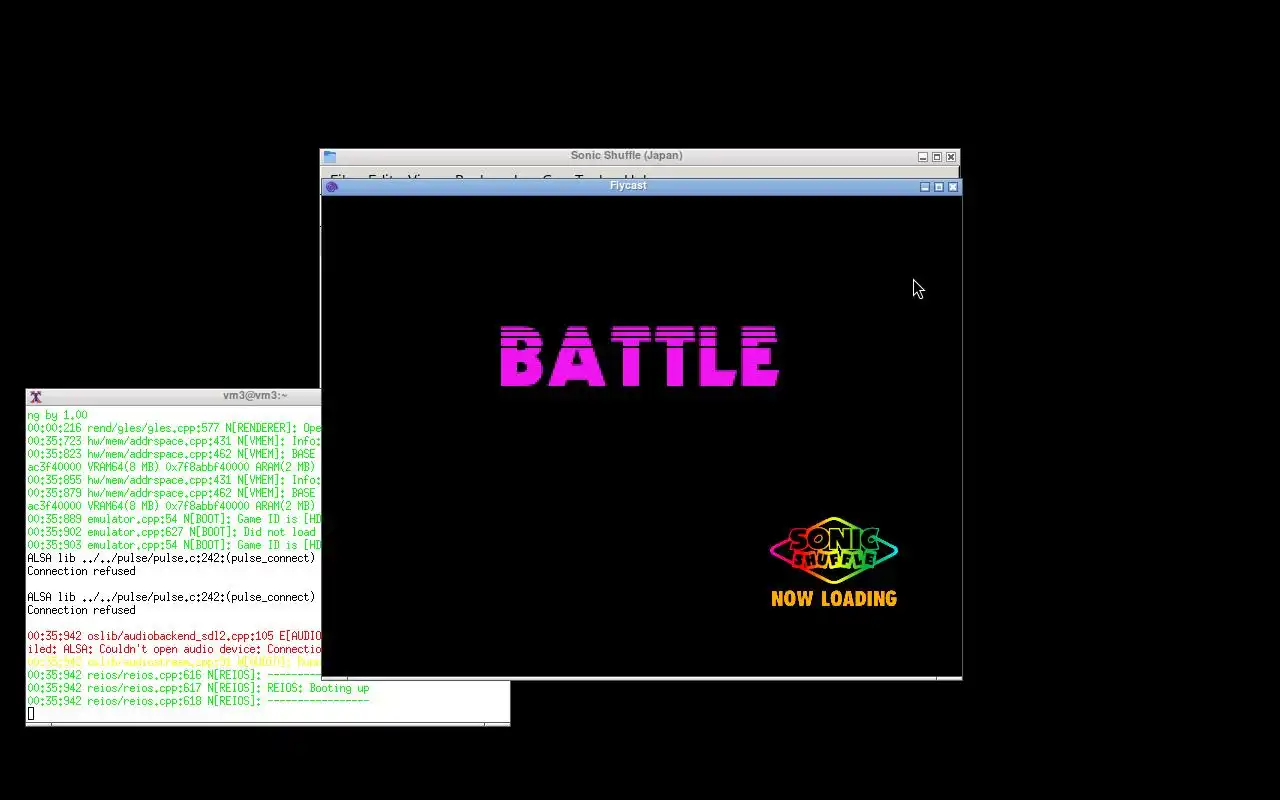
Task: Click the terminal cursor block at the prompt
Action: click(x=31, y=714)
